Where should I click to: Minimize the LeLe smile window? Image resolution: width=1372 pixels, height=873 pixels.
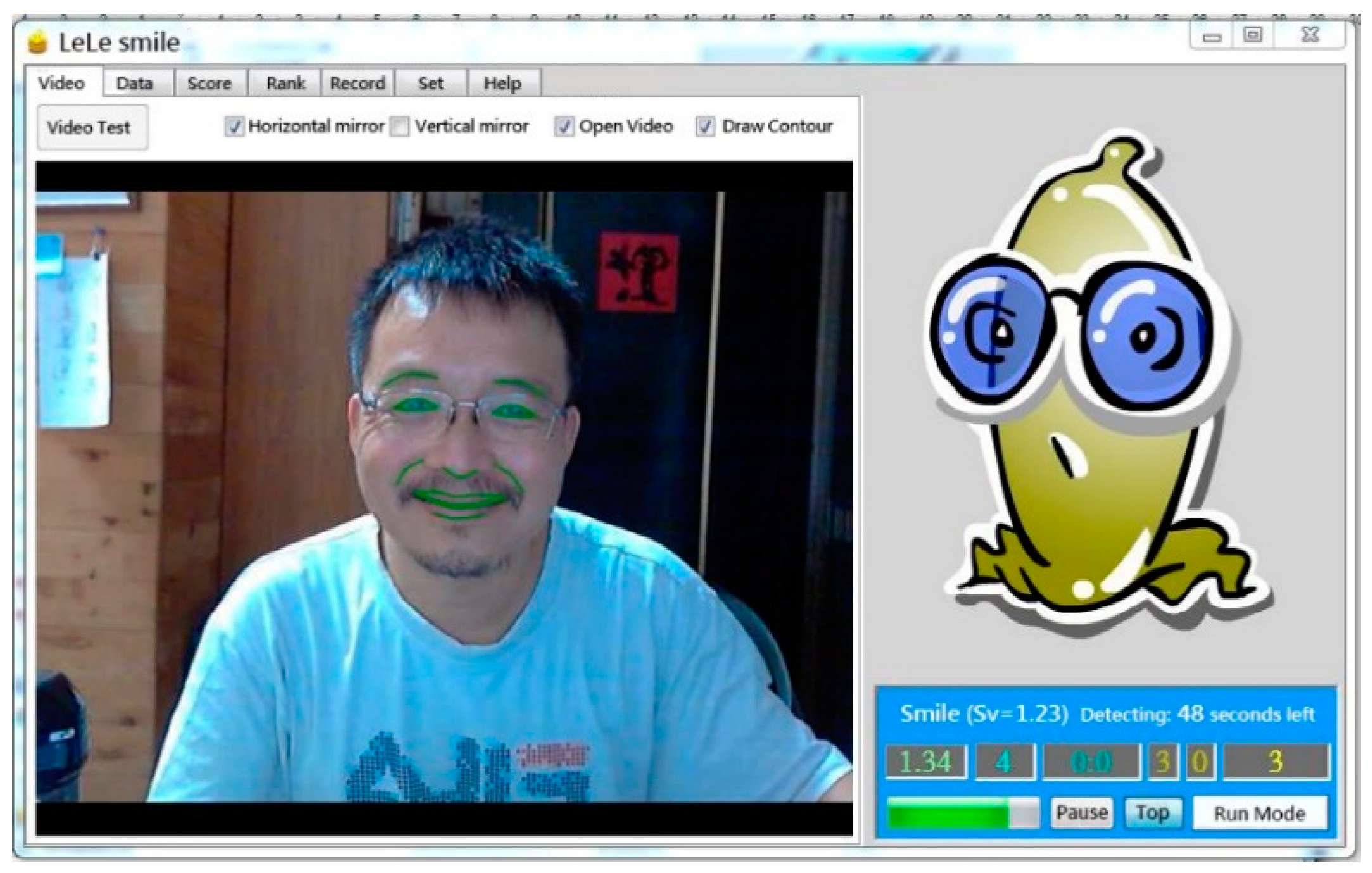pos(1211,37)
